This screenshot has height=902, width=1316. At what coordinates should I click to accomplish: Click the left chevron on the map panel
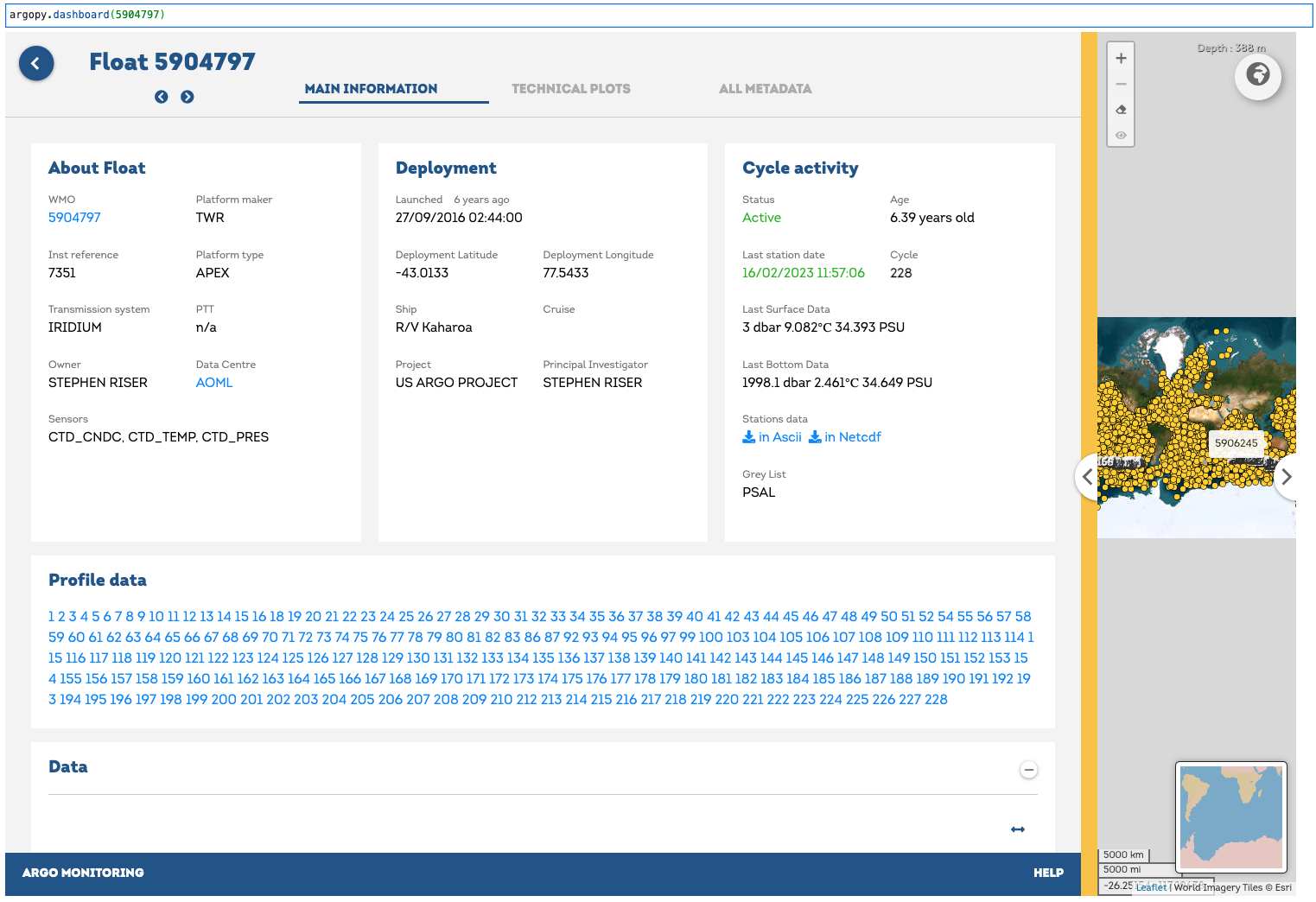1087,476
